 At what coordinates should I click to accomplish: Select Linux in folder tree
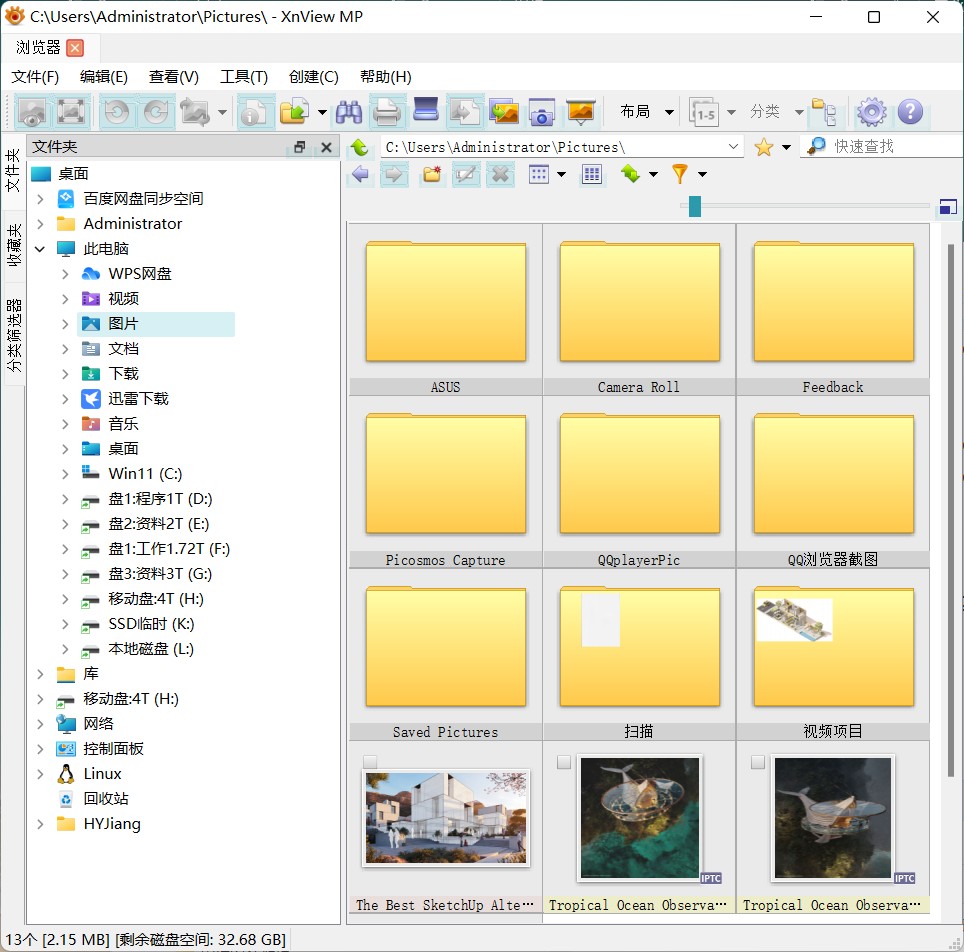click(102, 774)
